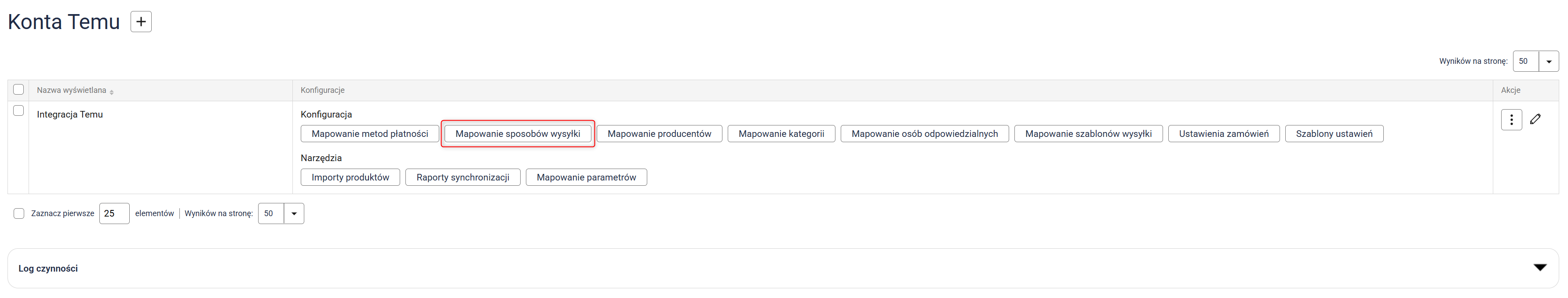Screen dimensions: 1568x298
Task: Open Mapowanie osób odpowiedzialnych
Action: (x=924, y=134)
